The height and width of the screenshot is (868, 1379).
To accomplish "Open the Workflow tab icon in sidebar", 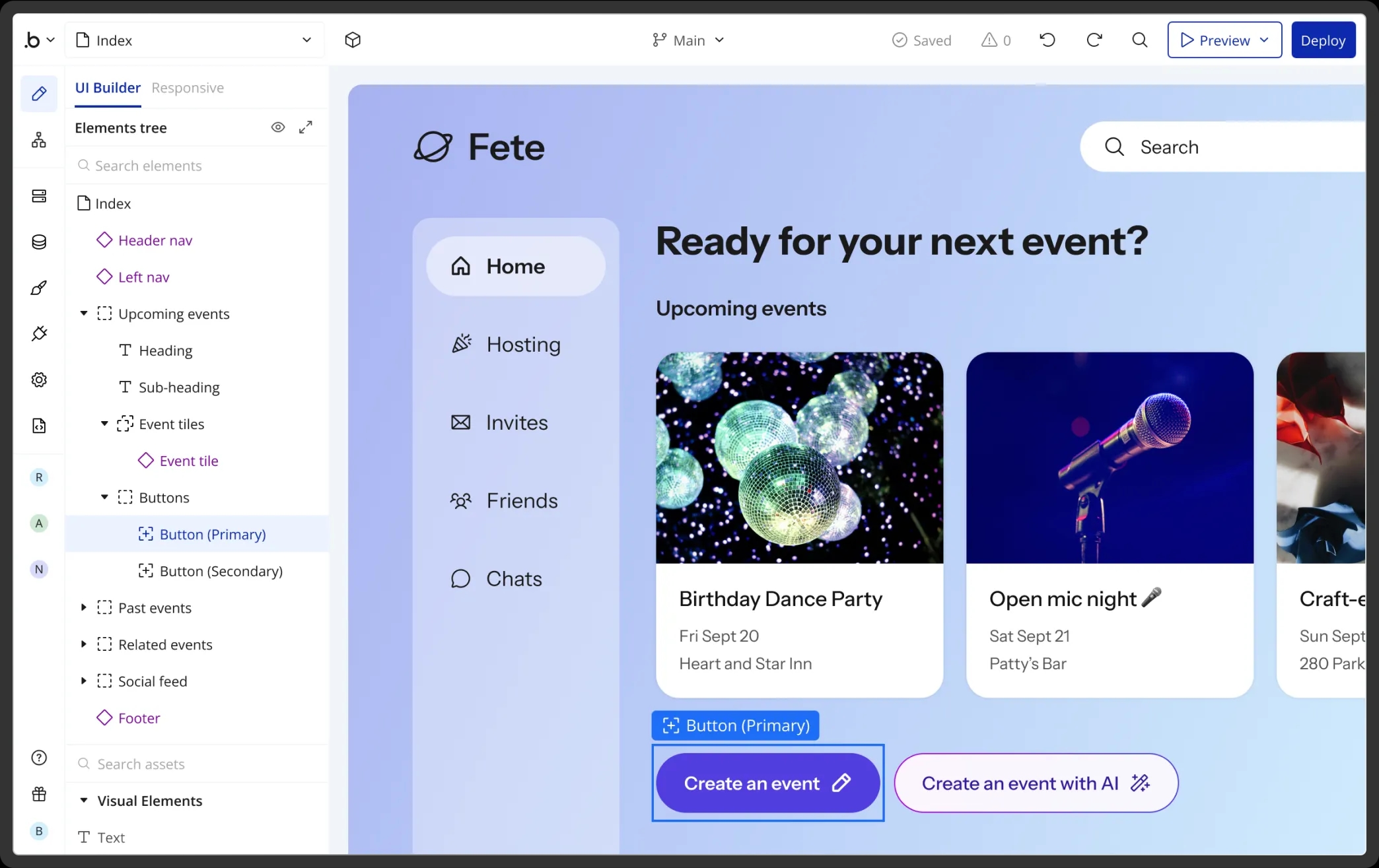I will click(x=39, y=140).
